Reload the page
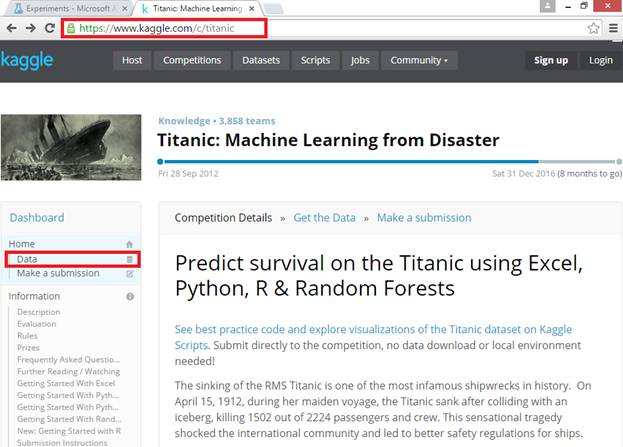The image size is (623, 447). [49, 28]
